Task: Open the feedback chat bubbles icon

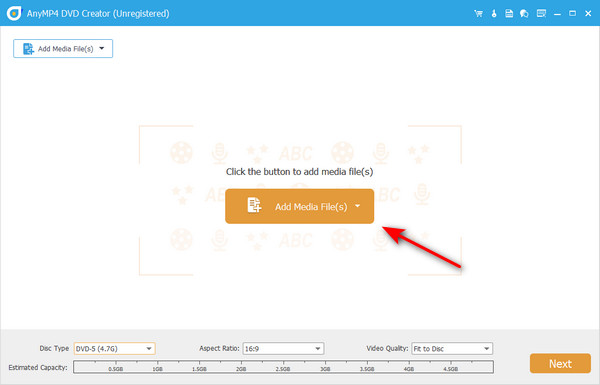Action: (x=524, y=13)
